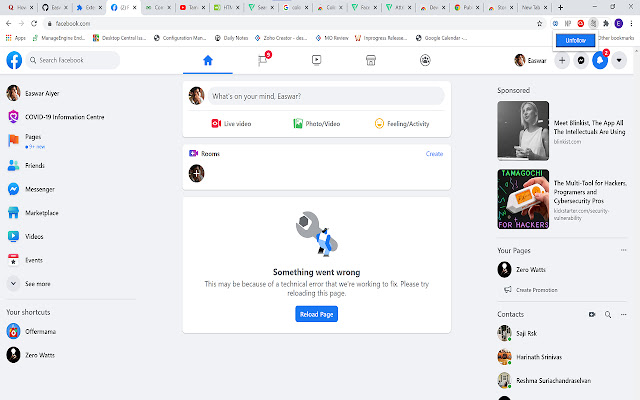Add Photo/Video to post
This screenshot has height=400, width=640.
click(x=316, y=124)
